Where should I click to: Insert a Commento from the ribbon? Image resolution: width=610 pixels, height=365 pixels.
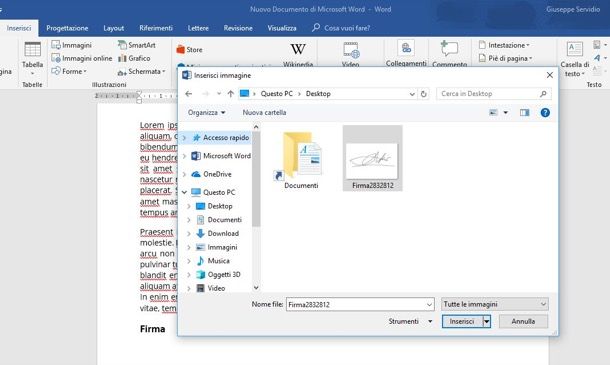[449, 54]
